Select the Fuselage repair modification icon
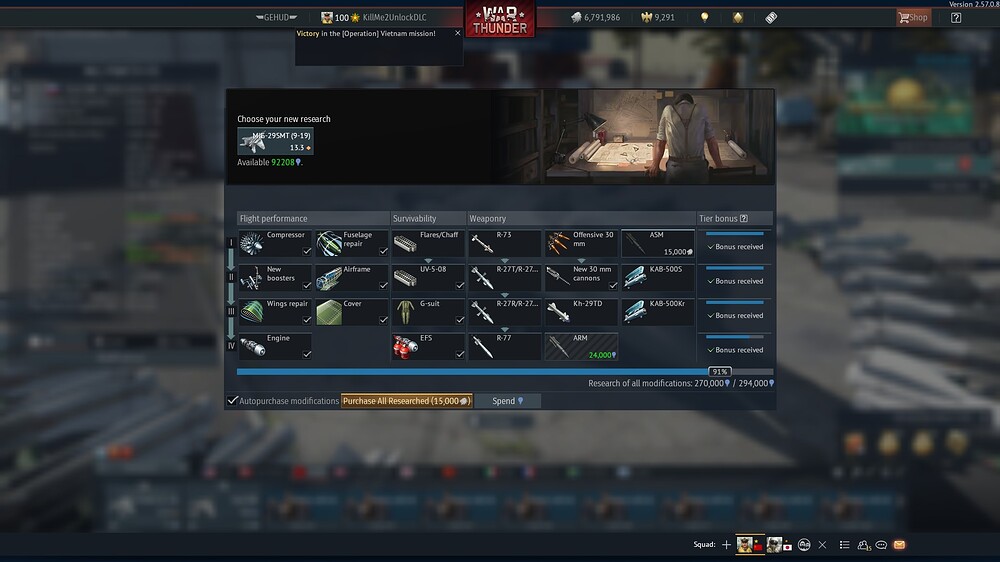Screen dimensions: 1000x562 329,244
